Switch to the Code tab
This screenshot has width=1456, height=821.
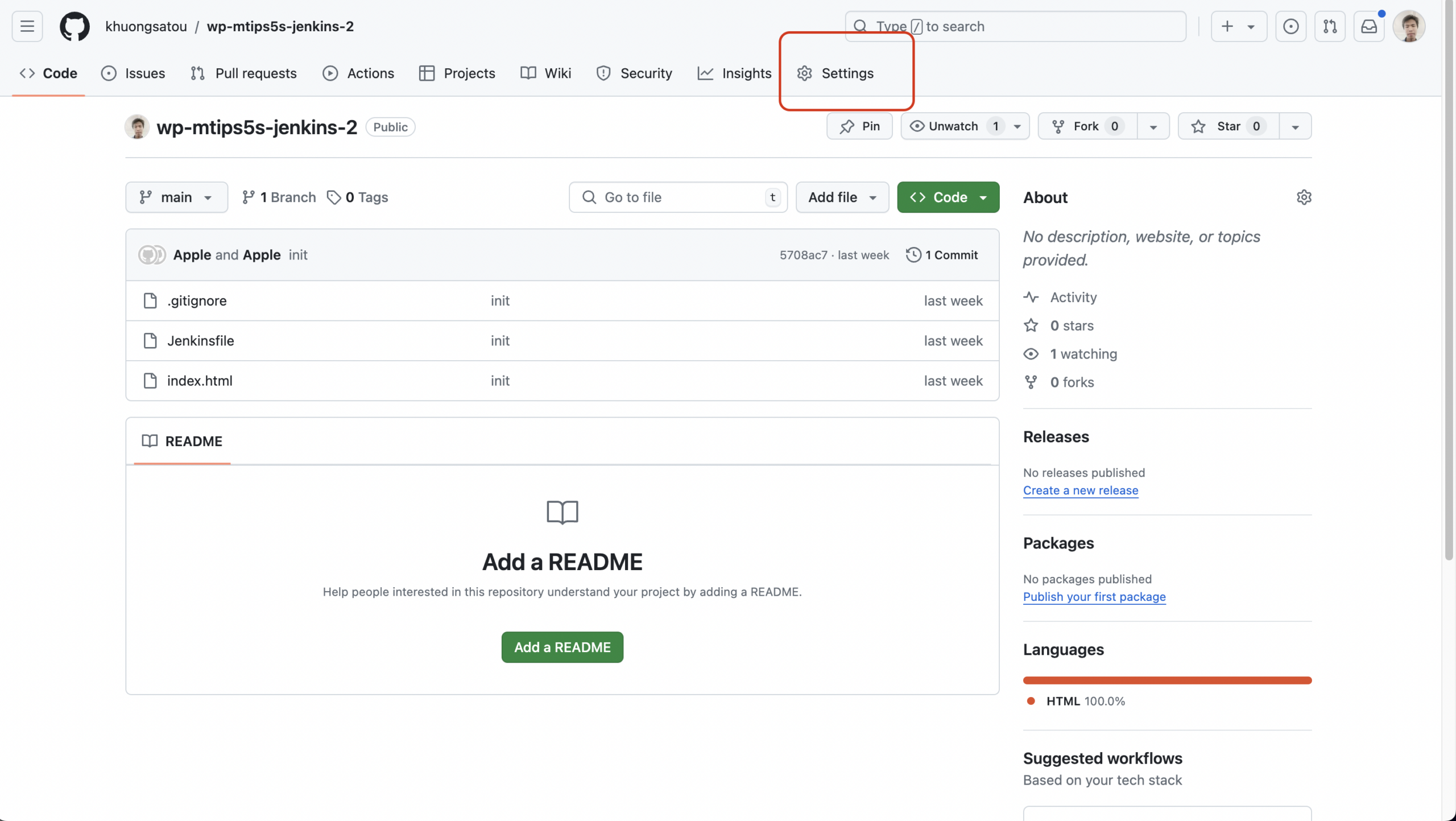click(48, 73)
